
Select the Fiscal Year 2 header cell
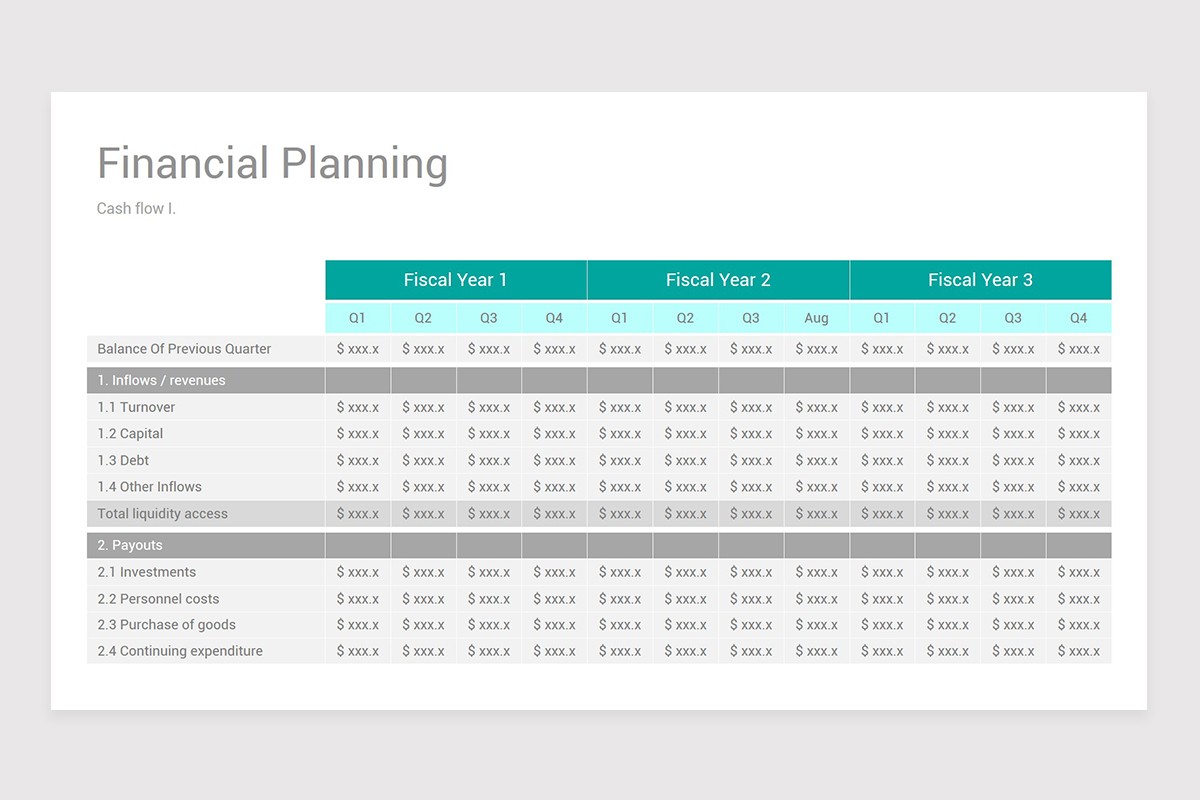point(718,280)
